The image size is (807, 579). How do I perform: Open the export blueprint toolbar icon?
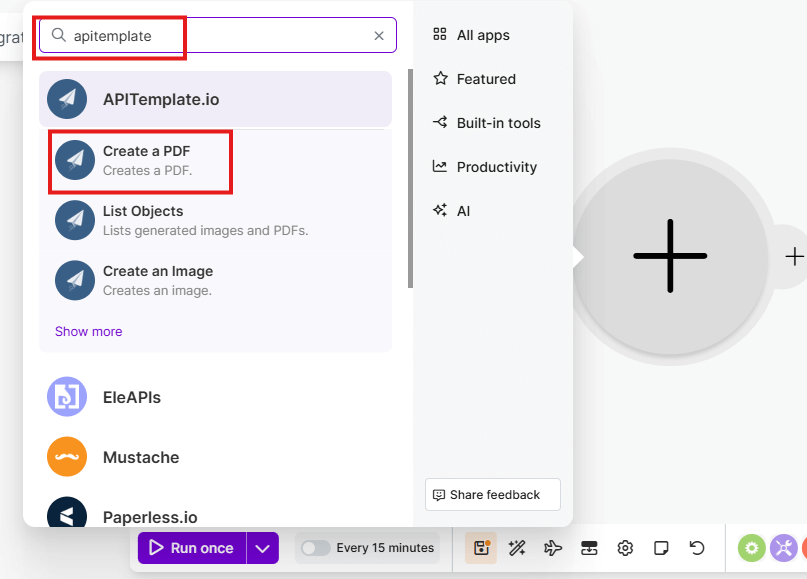click(x=589, y=548)
